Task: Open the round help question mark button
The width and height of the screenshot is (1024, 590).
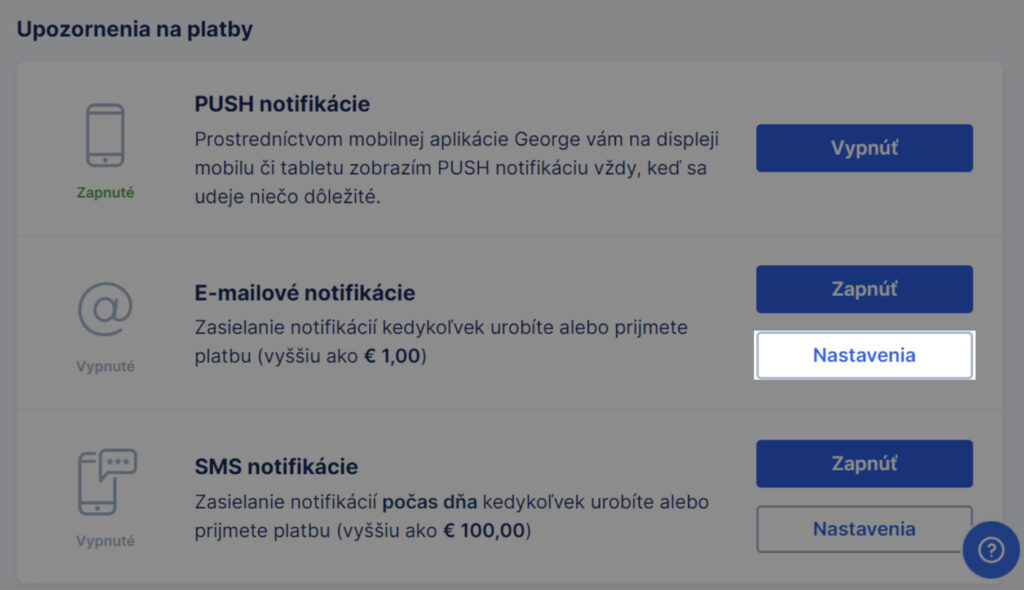Action: (x=991, y=549)
